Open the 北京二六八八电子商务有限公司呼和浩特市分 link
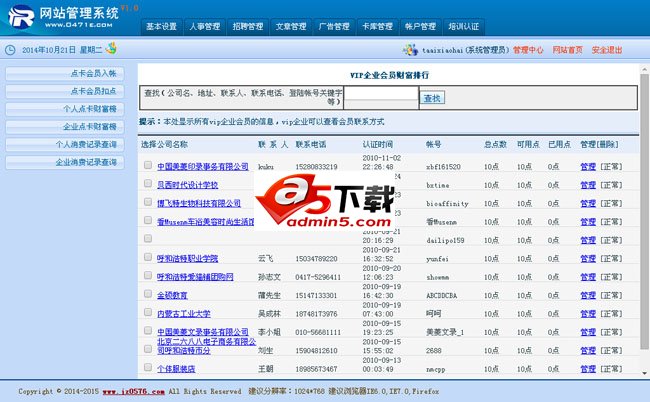This screenshot has height=402, width=650. pos(206,346)
